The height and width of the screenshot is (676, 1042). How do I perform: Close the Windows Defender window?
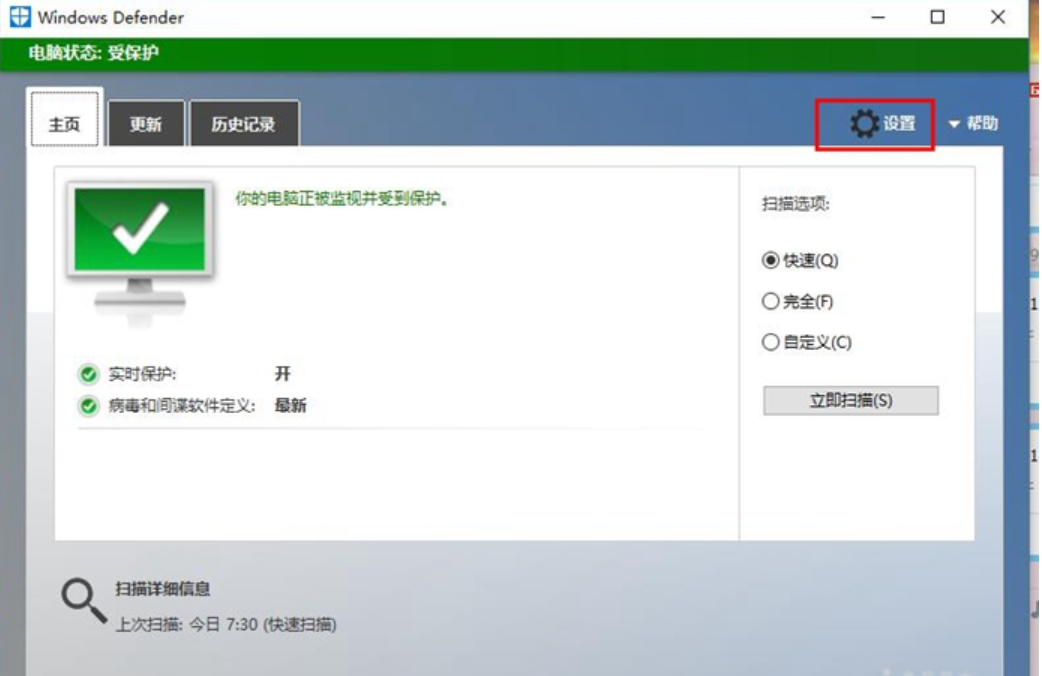coord(998,17)
